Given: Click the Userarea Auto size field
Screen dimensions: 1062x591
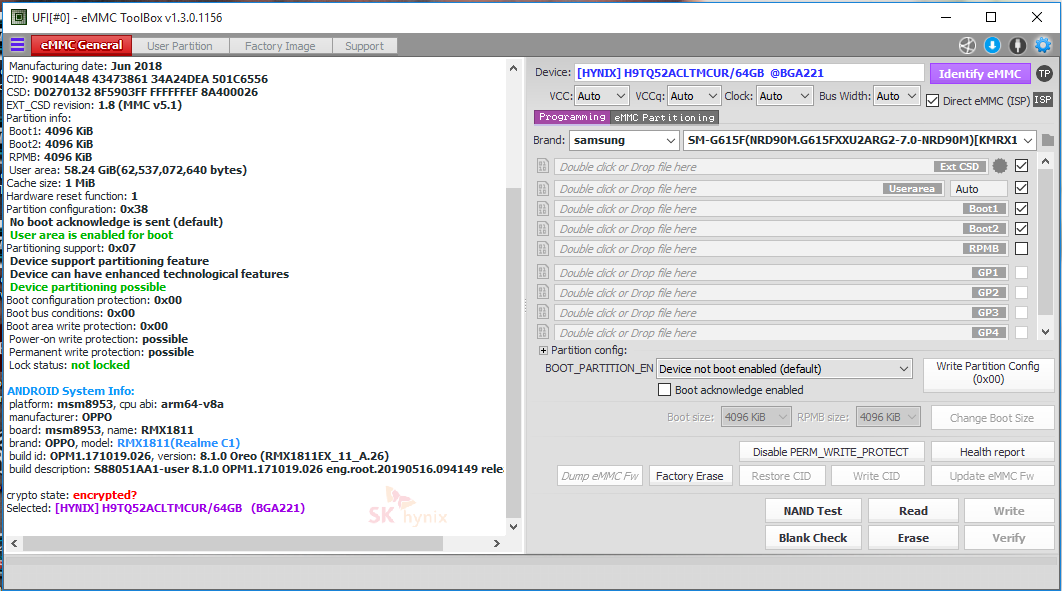Looking at the screenshot, I should pos(978,189).
